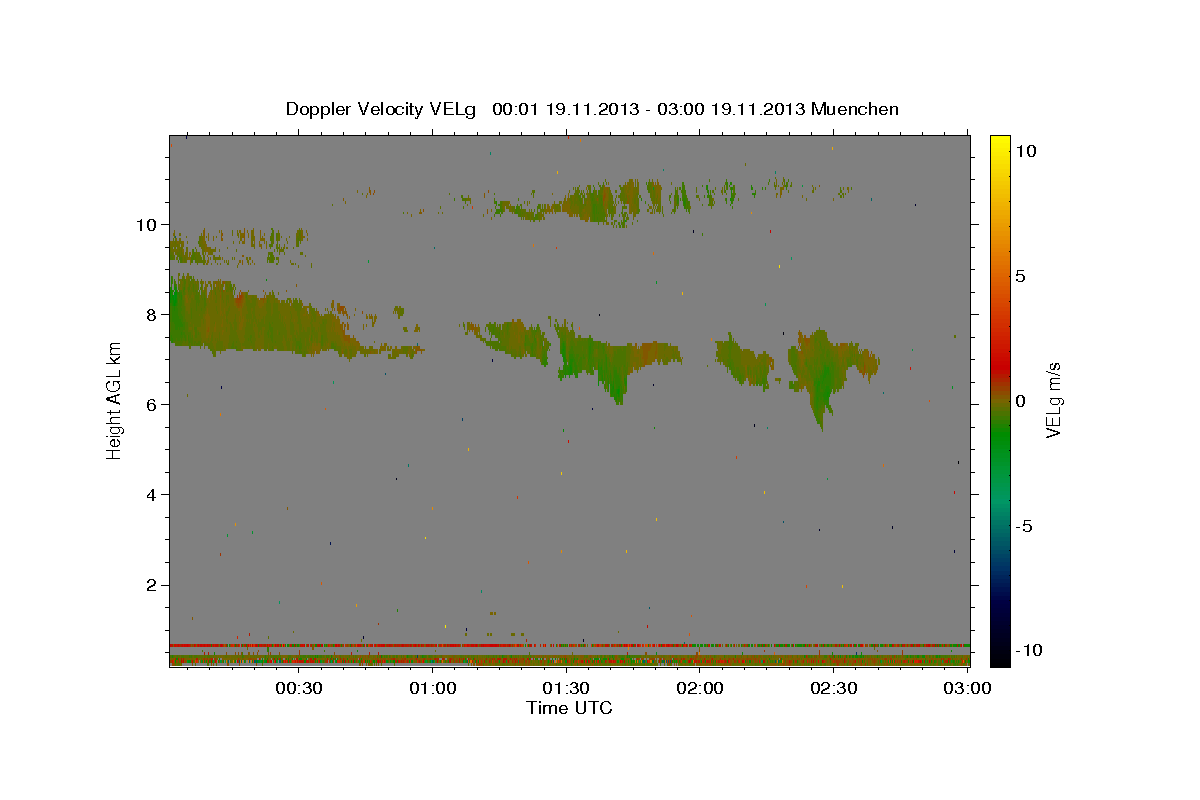Click the 02:00 time tick label

point(699,688)
